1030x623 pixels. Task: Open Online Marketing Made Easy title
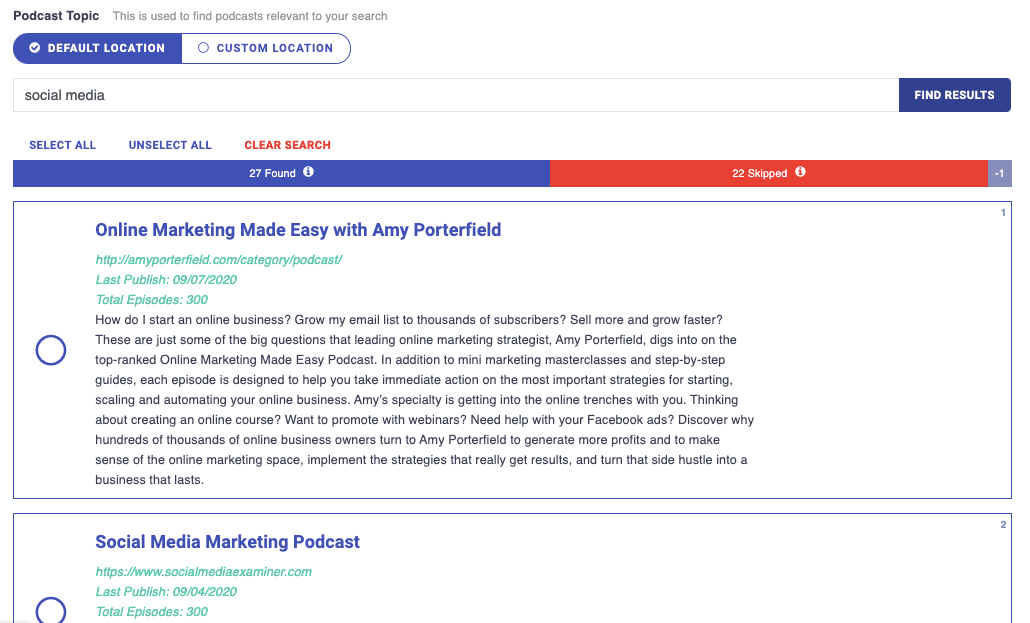tap(298, 230)
